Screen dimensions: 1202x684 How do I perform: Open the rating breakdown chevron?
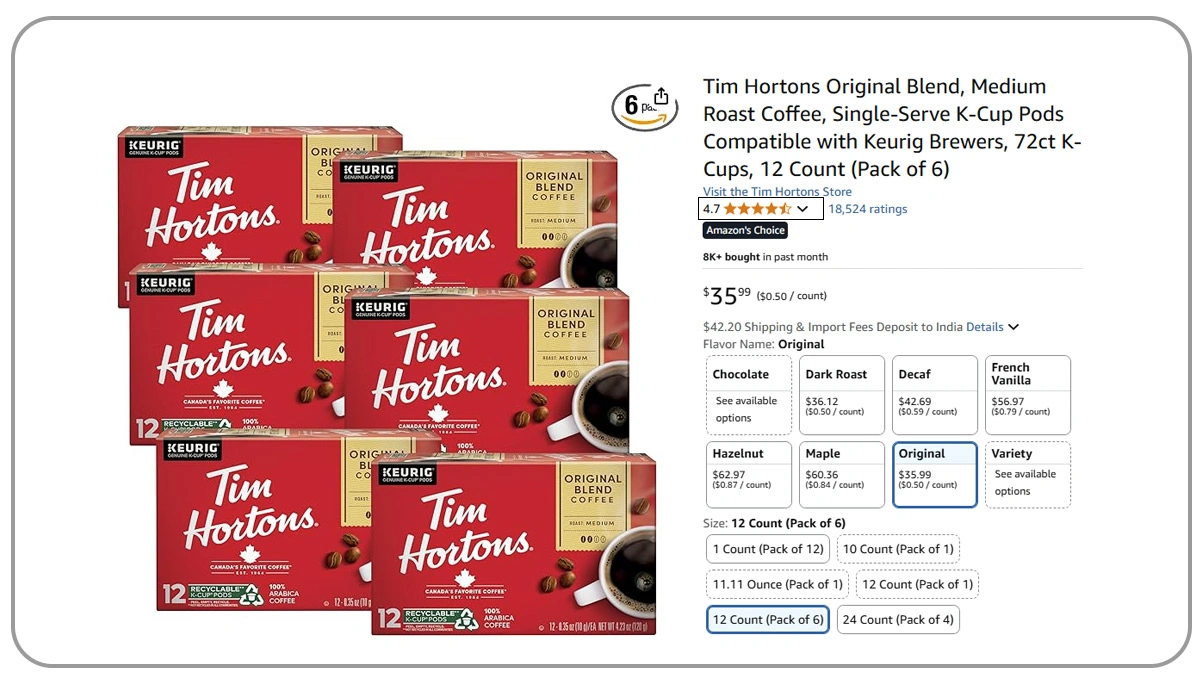coord(802,209)
